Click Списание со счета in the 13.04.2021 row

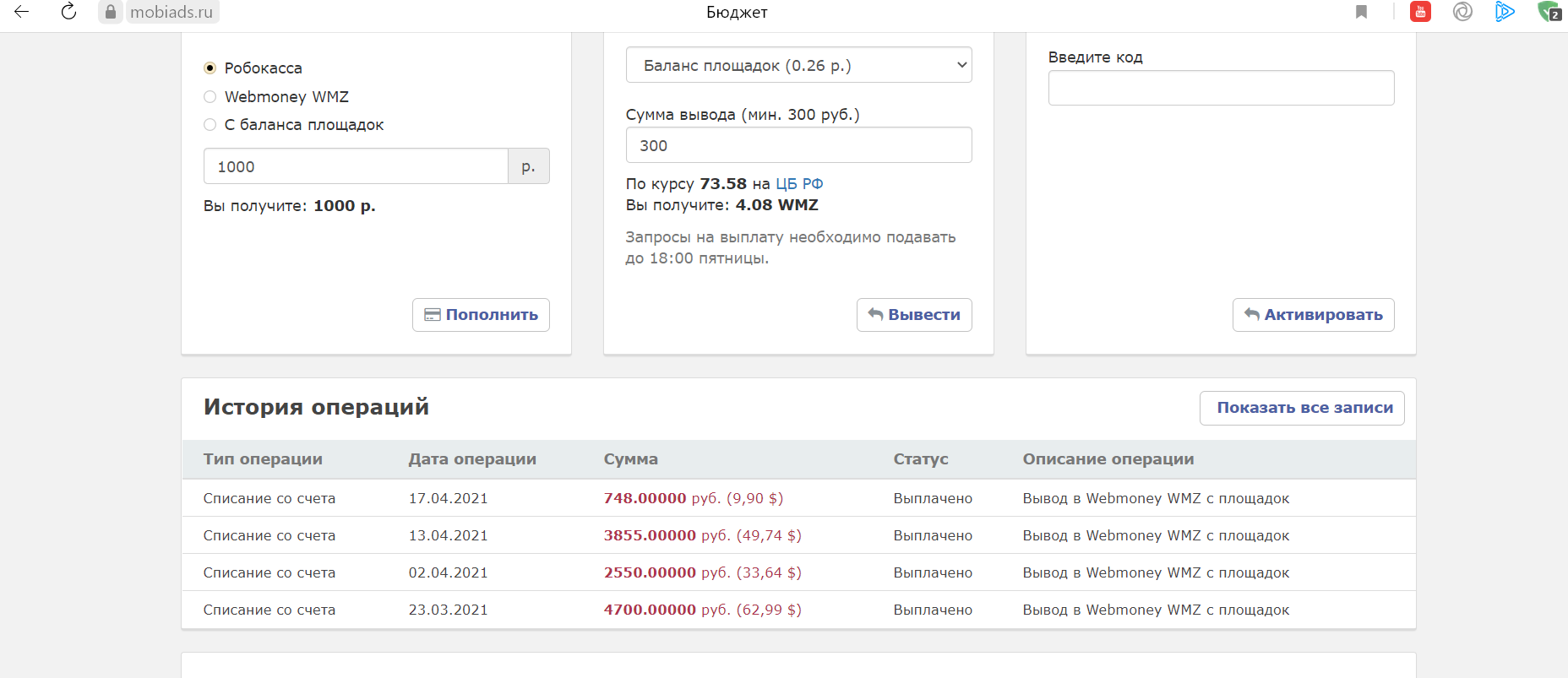point(269,535)
